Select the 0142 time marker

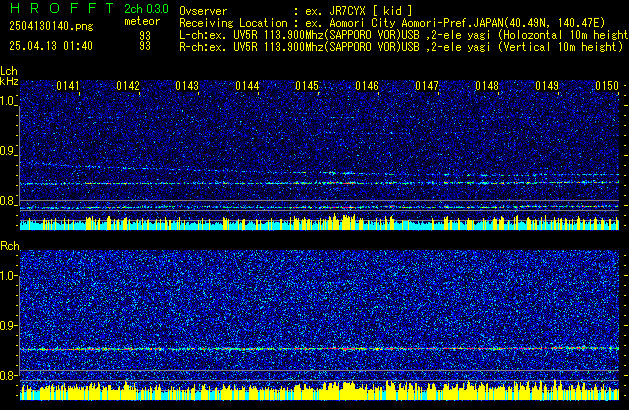click(128, 86)
